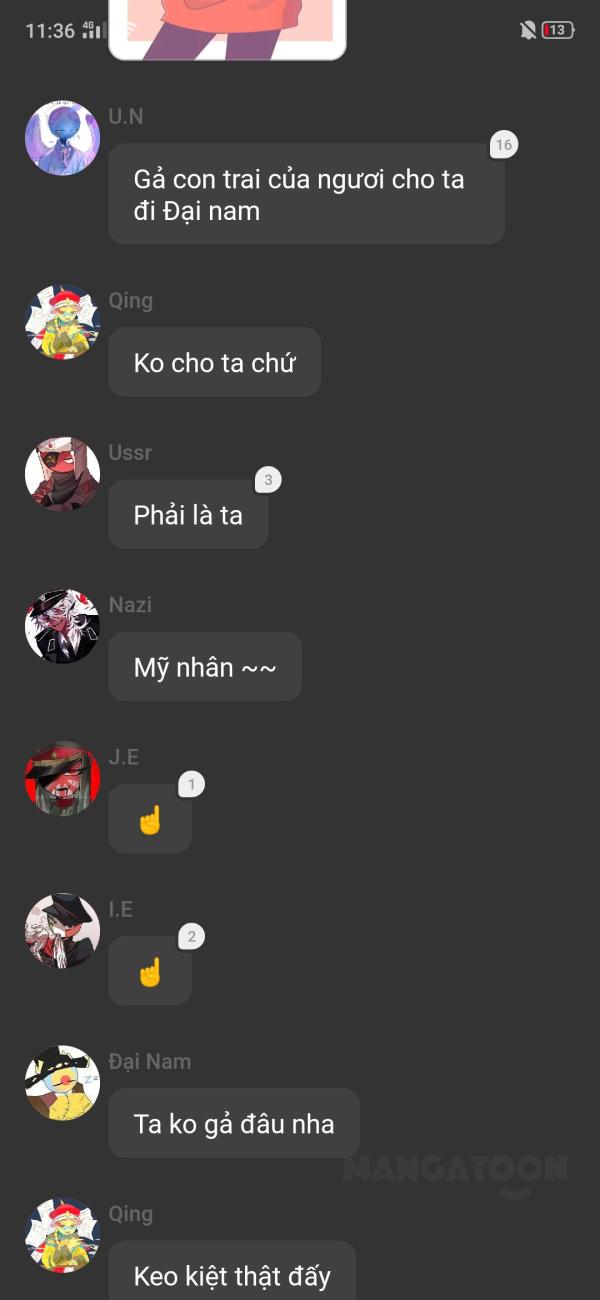Viewport: 600px width, 1300px height.
Task: Tap the comment count badge on I.E's message
Action: 192,937
